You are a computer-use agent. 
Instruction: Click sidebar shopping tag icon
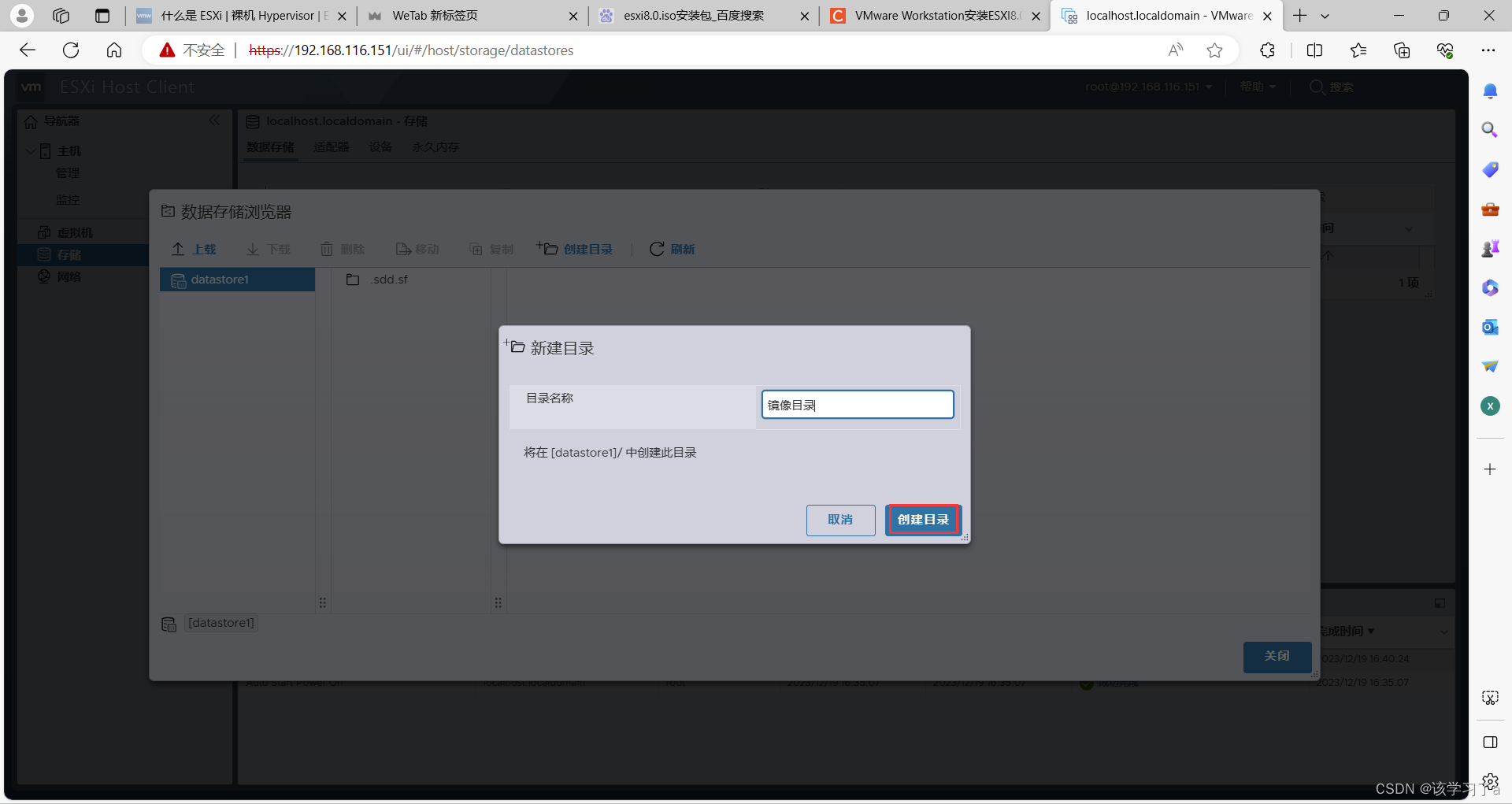pyautogui.click(x=1490, y=169)
